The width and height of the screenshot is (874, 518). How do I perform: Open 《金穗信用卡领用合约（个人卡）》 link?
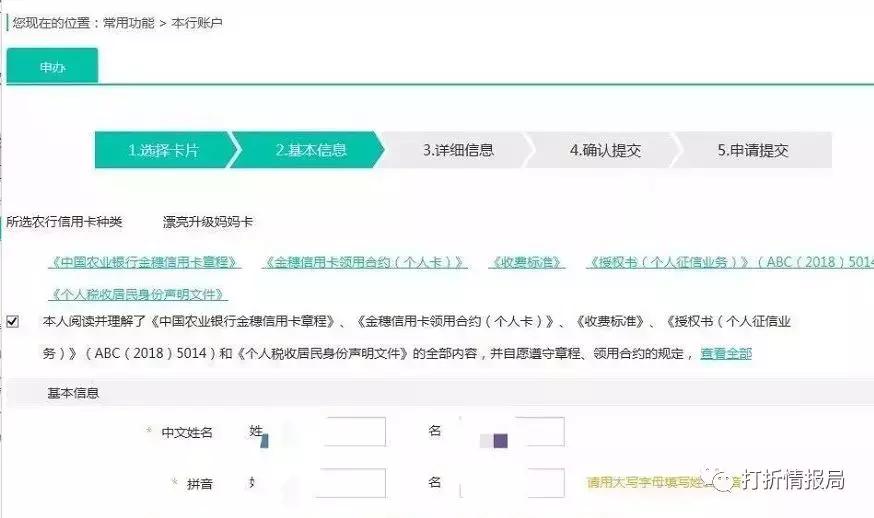click(x=365, y=262)
